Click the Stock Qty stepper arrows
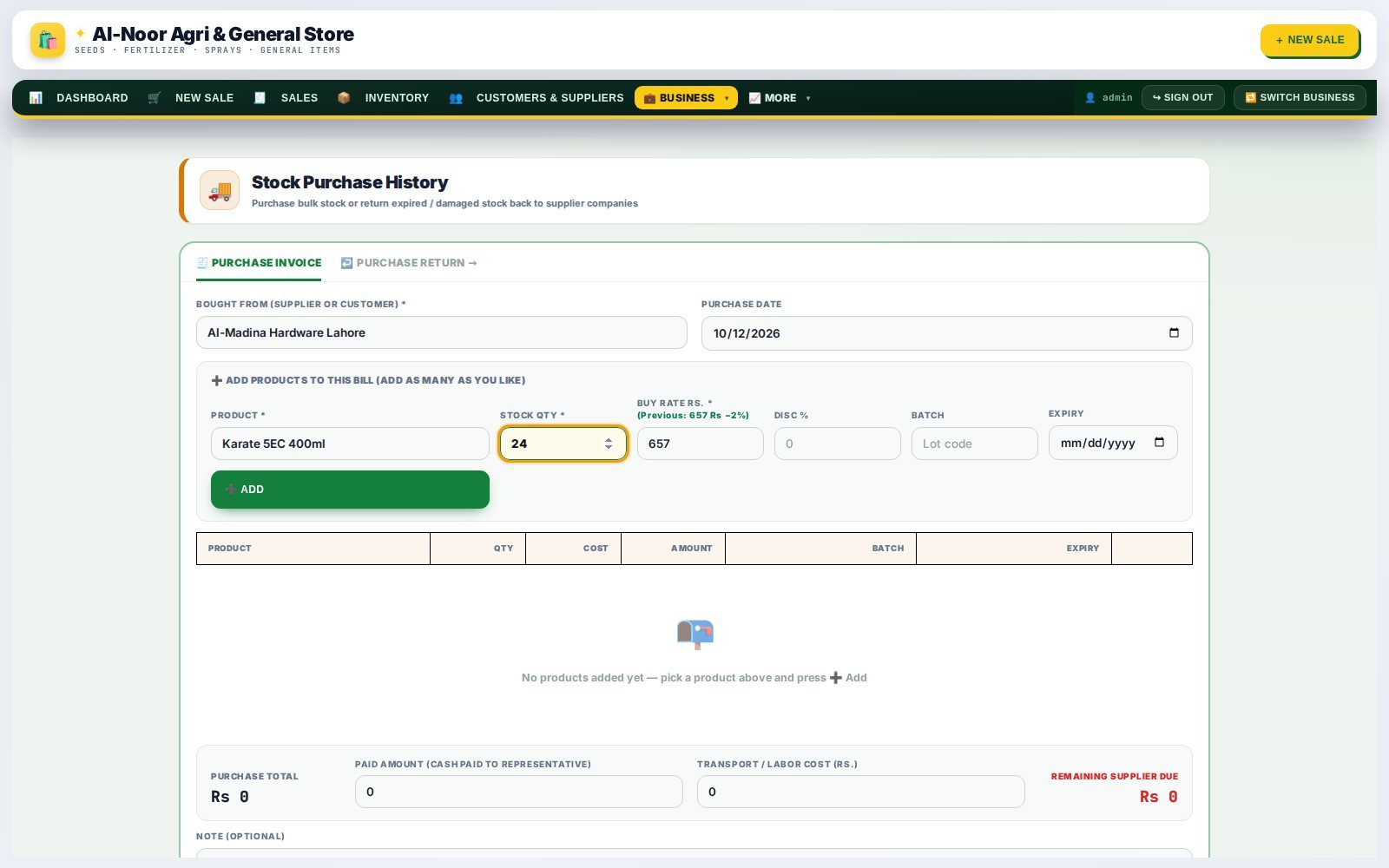Image resolution: width=1389 pixels, height=868 pixels. (x=609, y=444)
